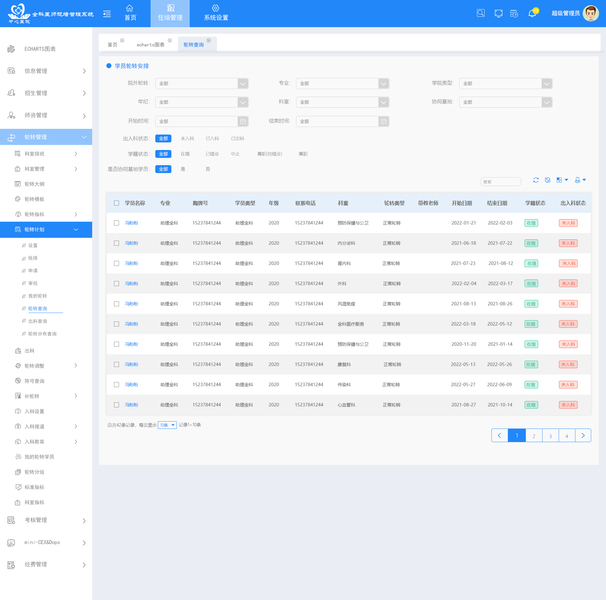Viewport: 606px width, 600px height.
Task: Collapse the sidebar with the hamburger icon
Action: click(107, 14)
